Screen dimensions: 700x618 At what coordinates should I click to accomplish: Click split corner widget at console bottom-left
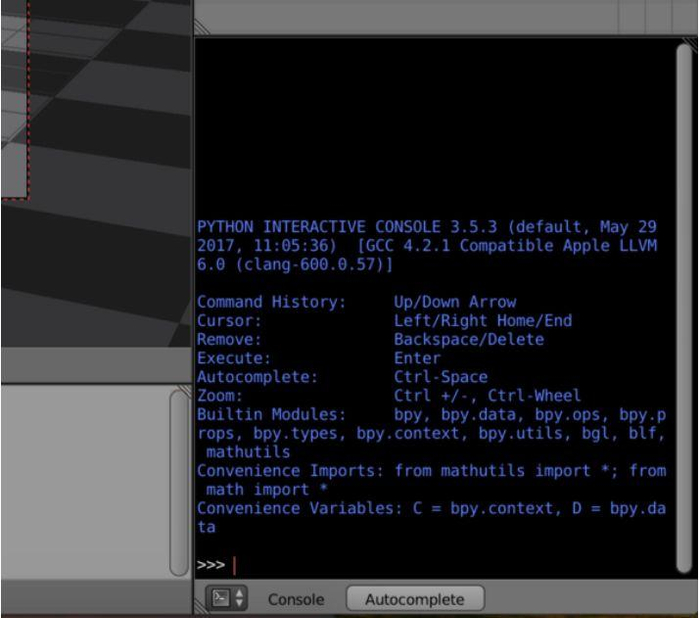point(201,606)
